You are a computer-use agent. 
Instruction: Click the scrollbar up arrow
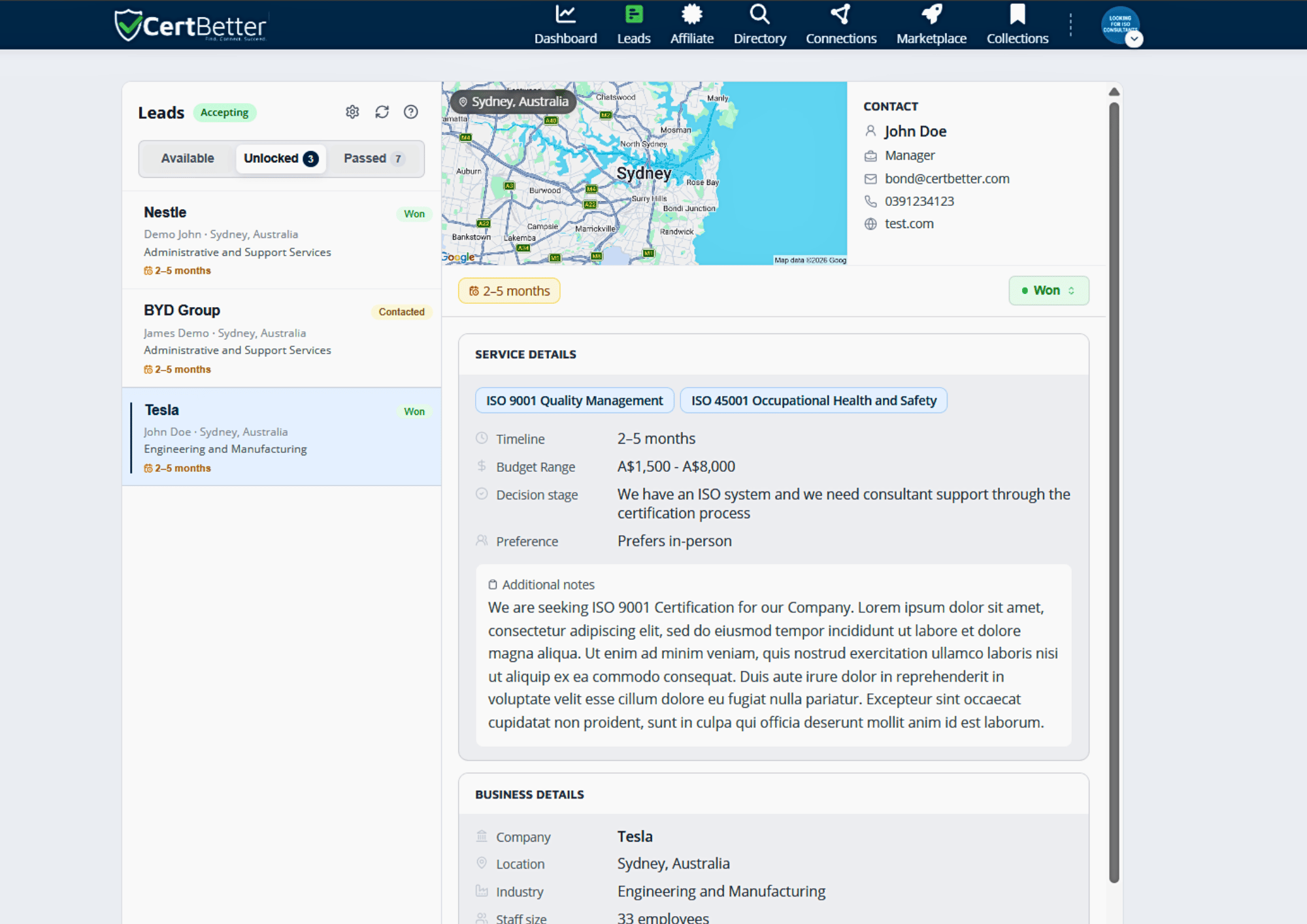tap(1114, 91)
